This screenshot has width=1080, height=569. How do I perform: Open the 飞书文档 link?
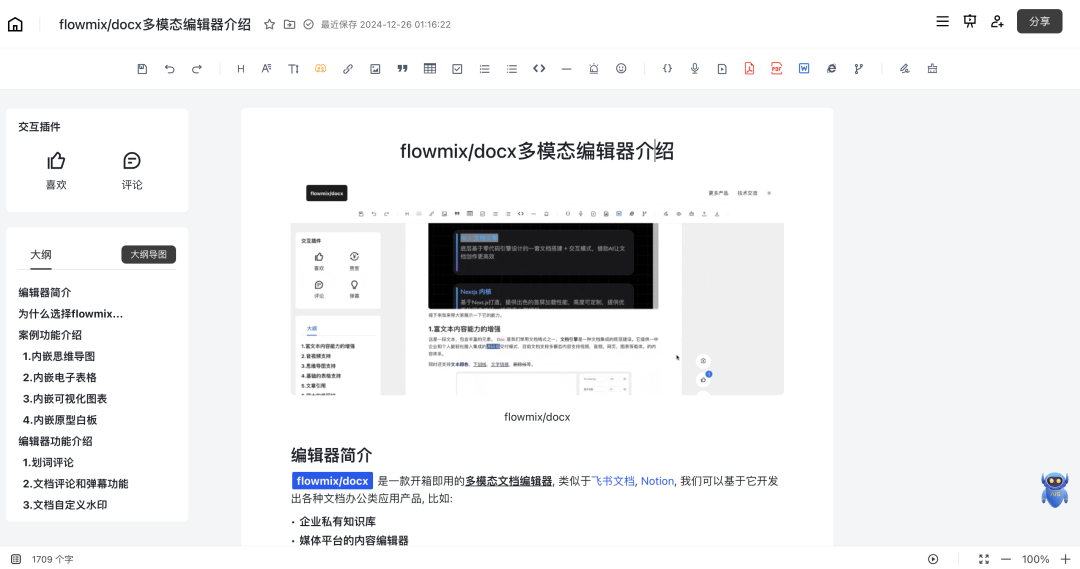click(x=613, y=481)
